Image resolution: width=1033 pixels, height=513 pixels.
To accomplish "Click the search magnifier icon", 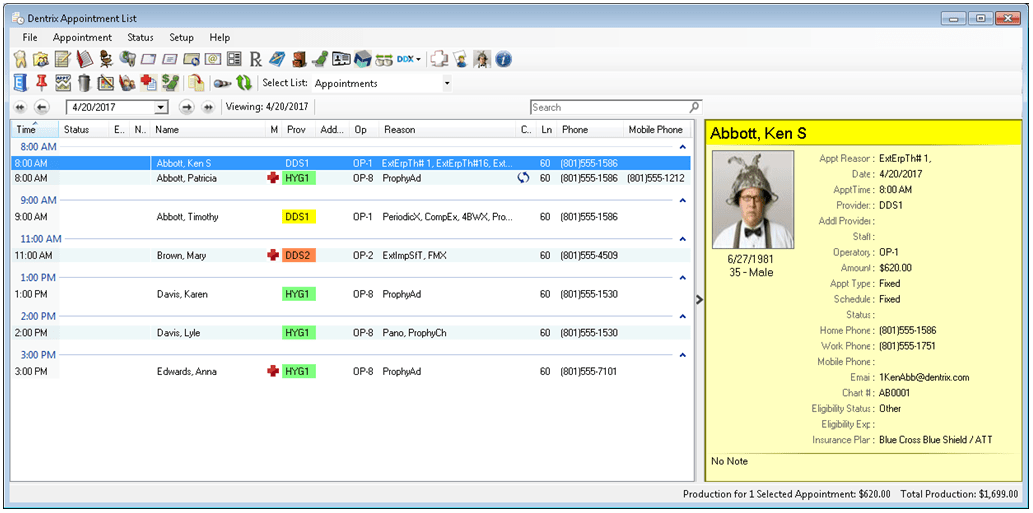I will pos(694,107).
